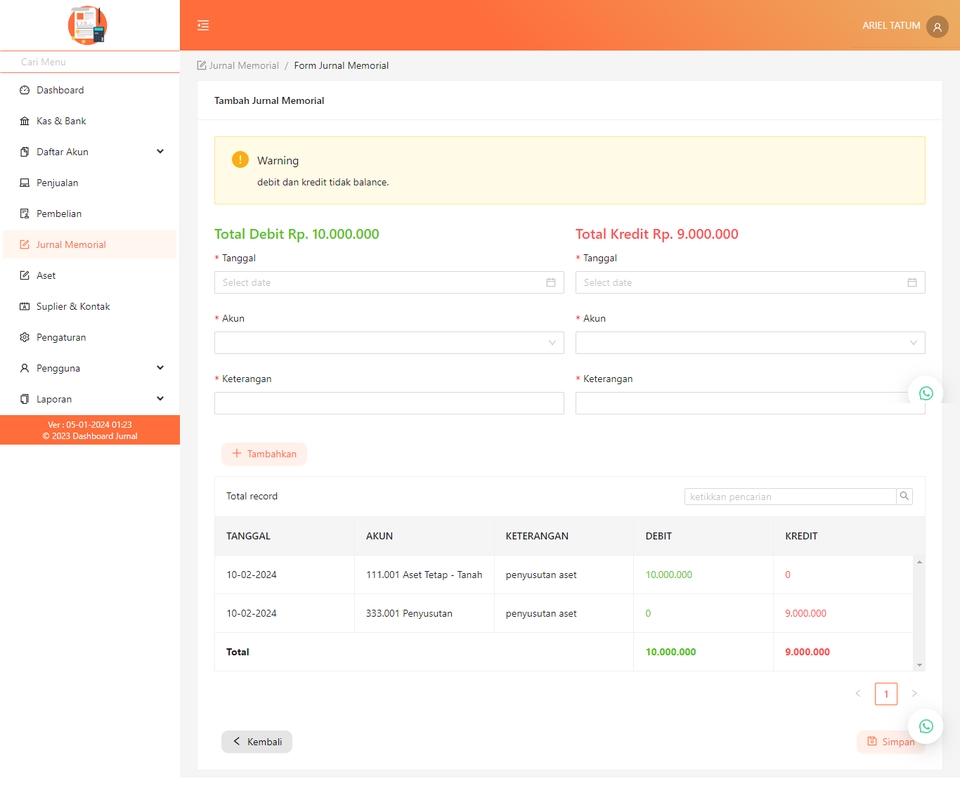Viewport: 960px width, 793px height.
Task: Select page 1 in the pagination
Action: pyautogui.click(x=886, y=694)
